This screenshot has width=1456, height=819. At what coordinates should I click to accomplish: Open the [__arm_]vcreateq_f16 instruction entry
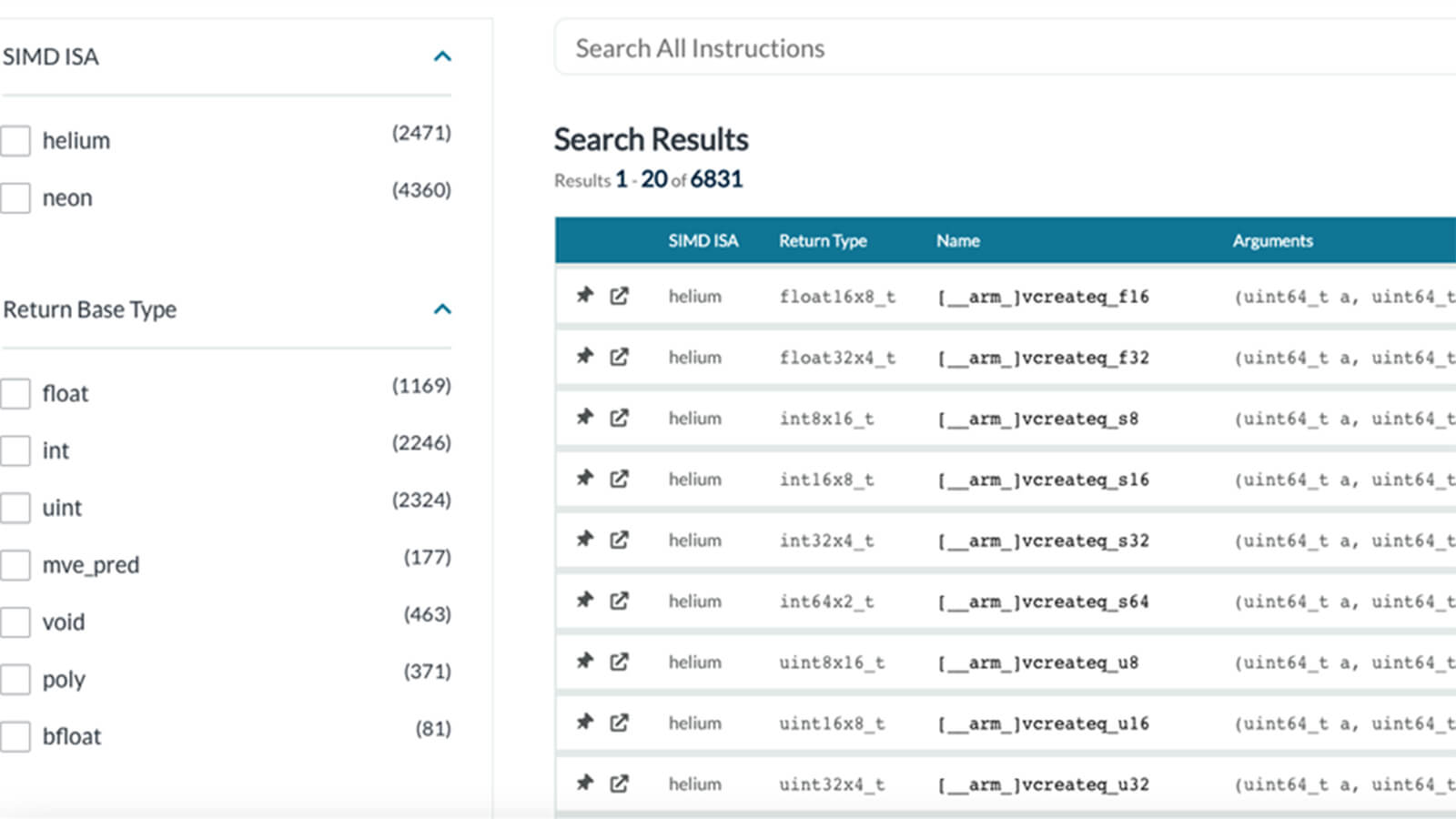click(1043, 297)
